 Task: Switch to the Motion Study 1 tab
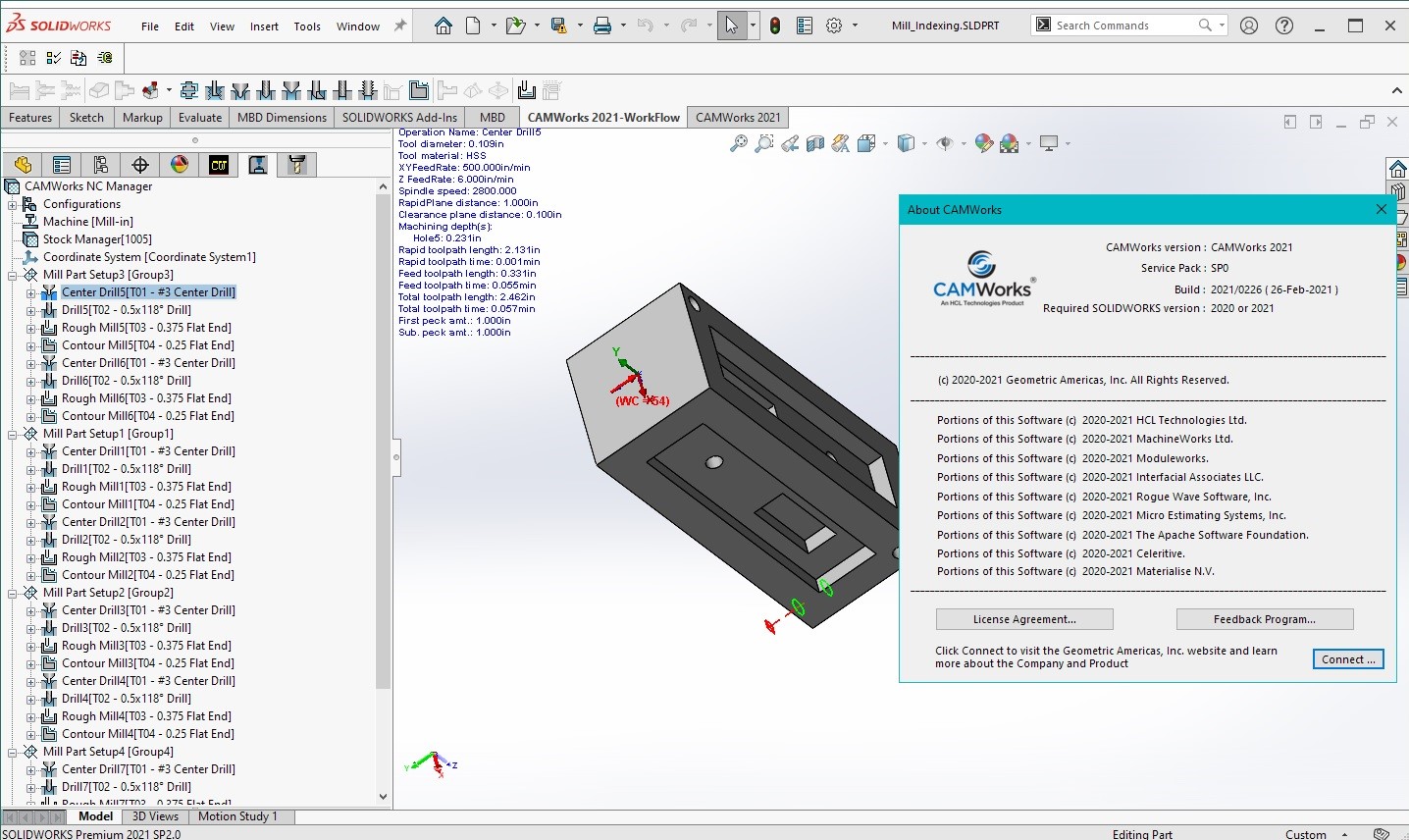237,816
